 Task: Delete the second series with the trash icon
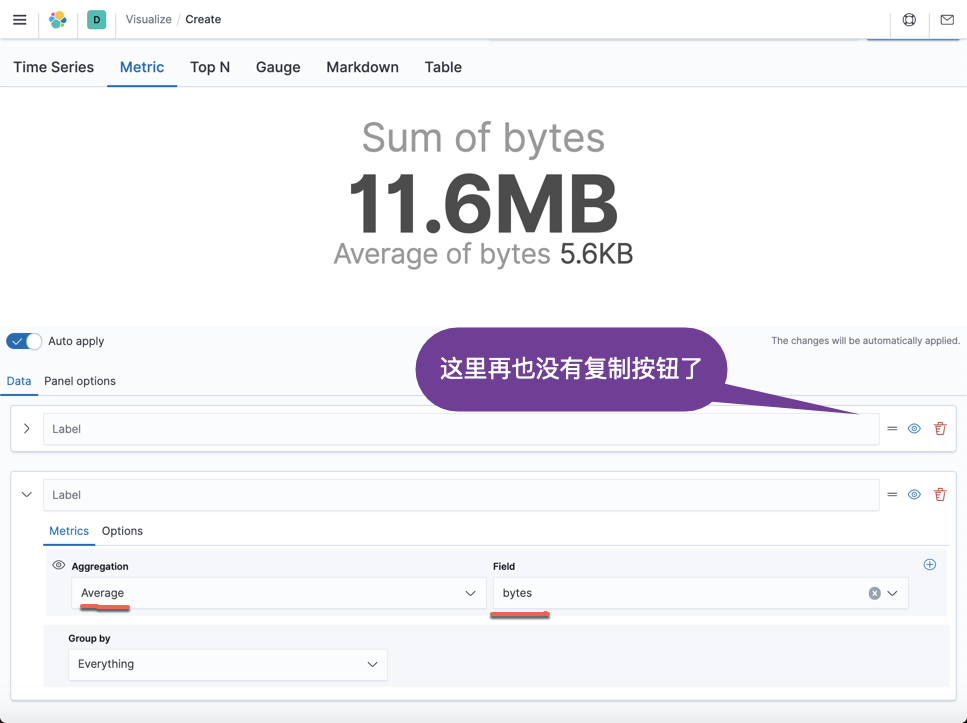(x=939, y=494)
